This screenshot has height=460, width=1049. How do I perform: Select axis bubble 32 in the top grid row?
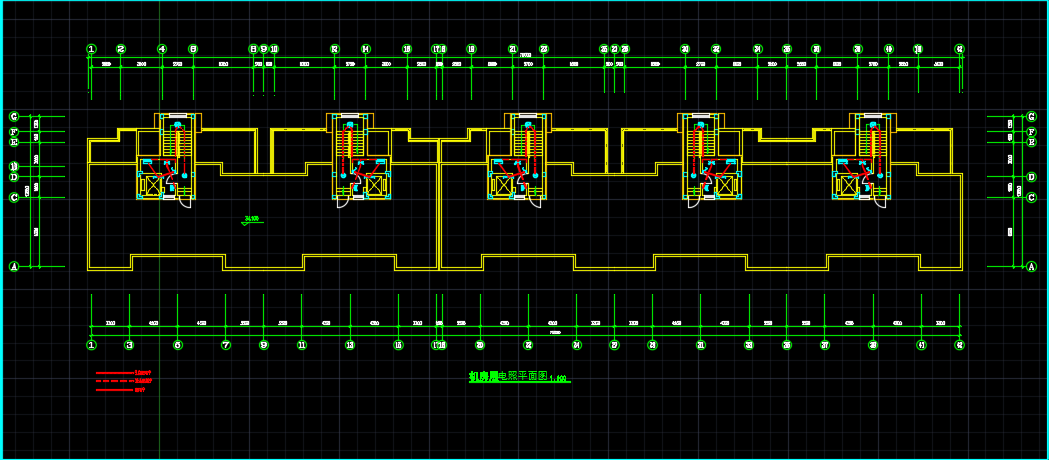tap(716, 49)
